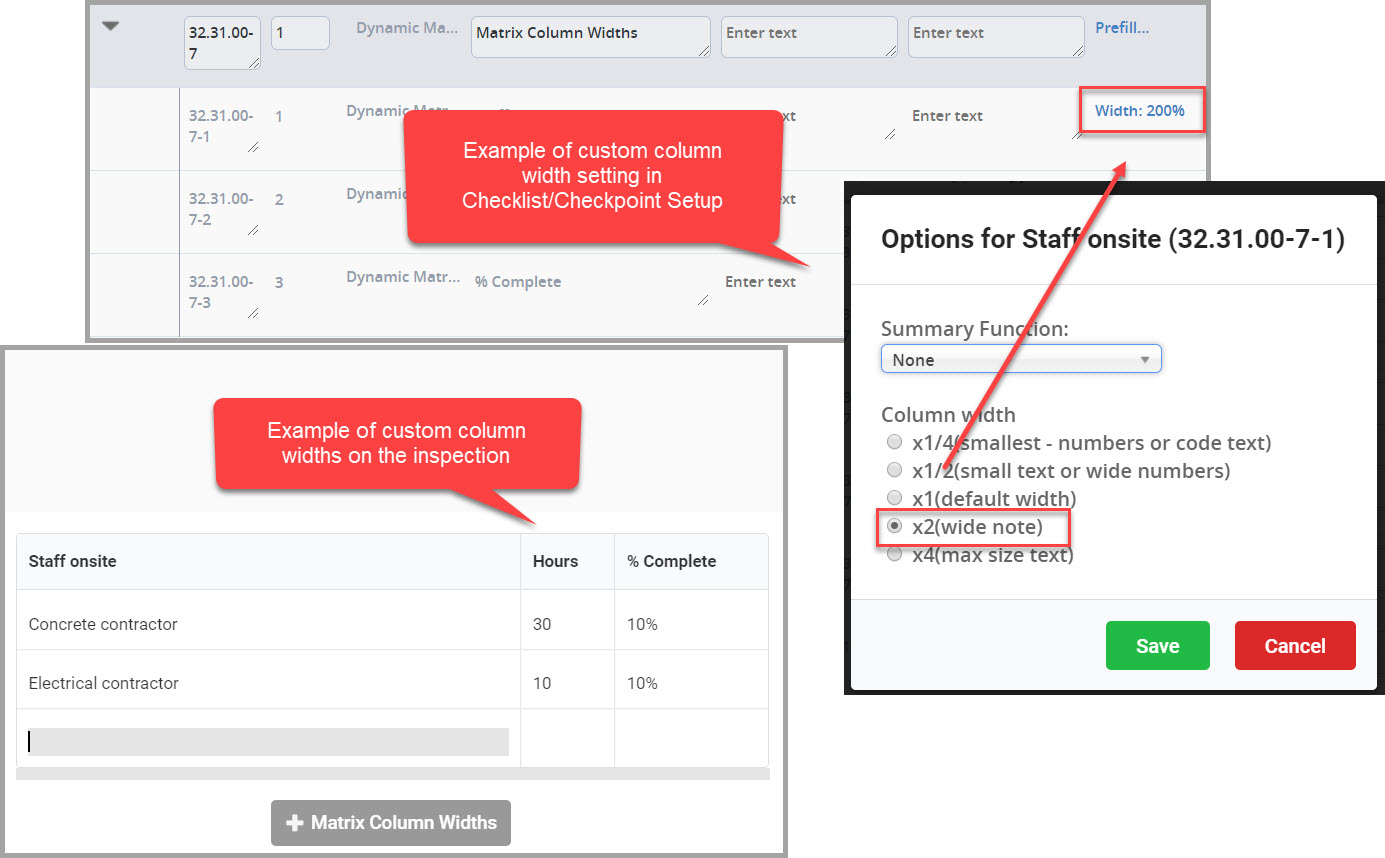Click the empty Staff onsite input row
1385x858 pixels.
coord(267,741)
